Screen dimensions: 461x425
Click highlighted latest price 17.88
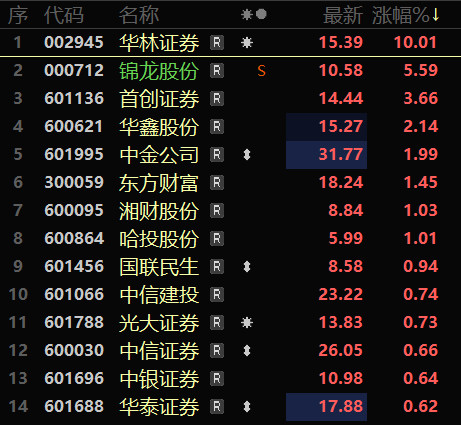(x=341, y=407)
